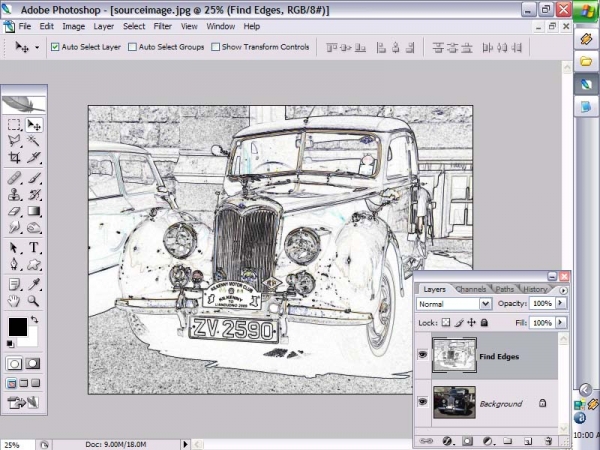Choose the Polygonal Lasso tool

point(14,141)
